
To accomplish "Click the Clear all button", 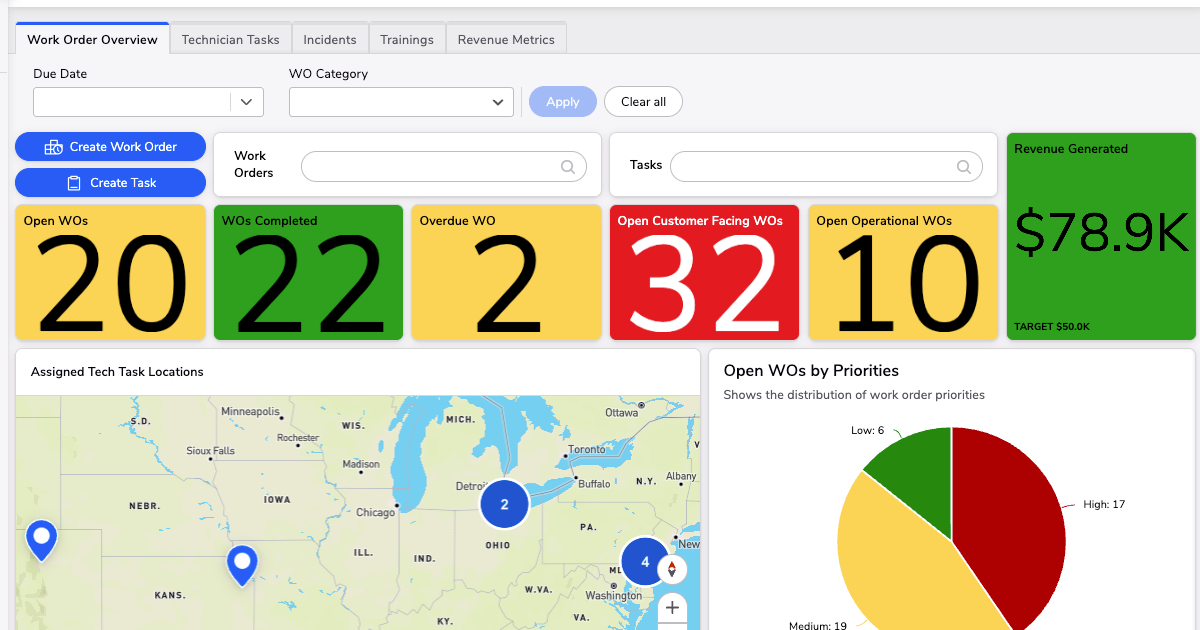I will tap(643, 102).
